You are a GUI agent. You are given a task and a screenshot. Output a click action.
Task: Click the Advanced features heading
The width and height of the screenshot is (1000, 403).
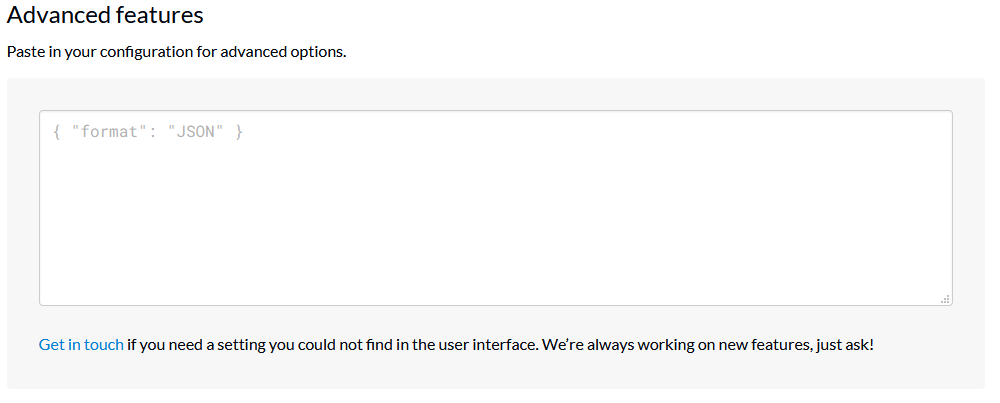[x=105, y=15]
